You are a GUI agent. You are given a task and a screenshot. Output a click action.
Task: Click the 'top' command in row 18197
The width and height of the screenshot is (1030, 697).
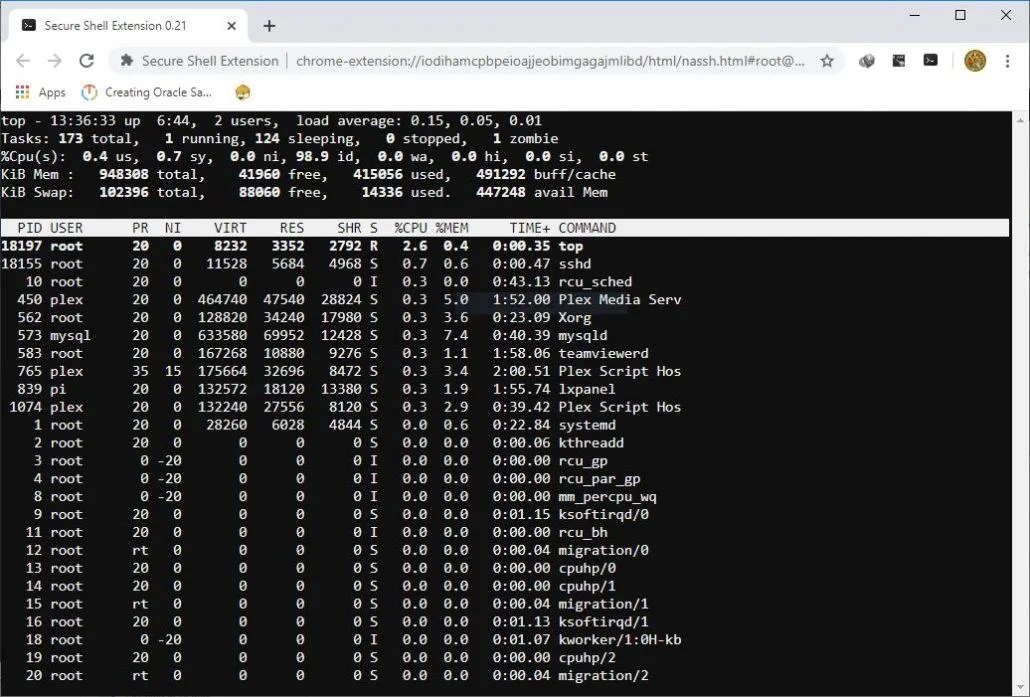coord(571,246)
